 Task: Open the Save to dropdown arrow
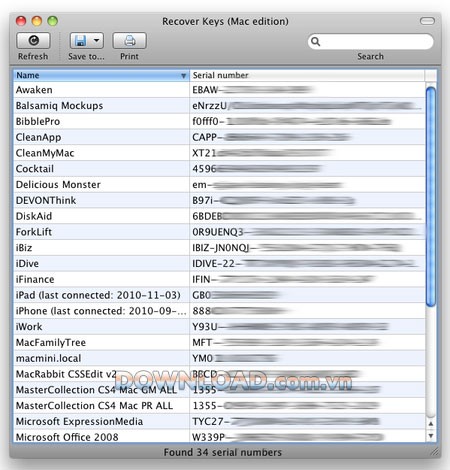[96, 41]
